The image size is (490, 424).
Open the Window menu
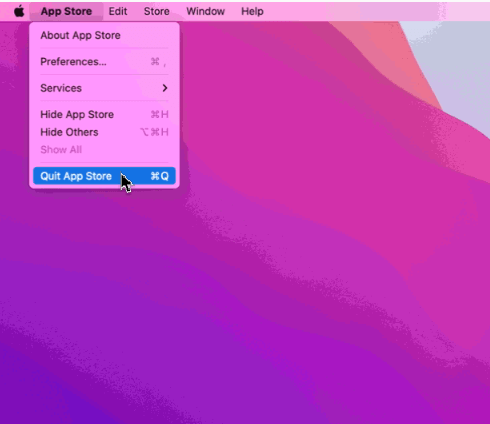coord(205,11)
